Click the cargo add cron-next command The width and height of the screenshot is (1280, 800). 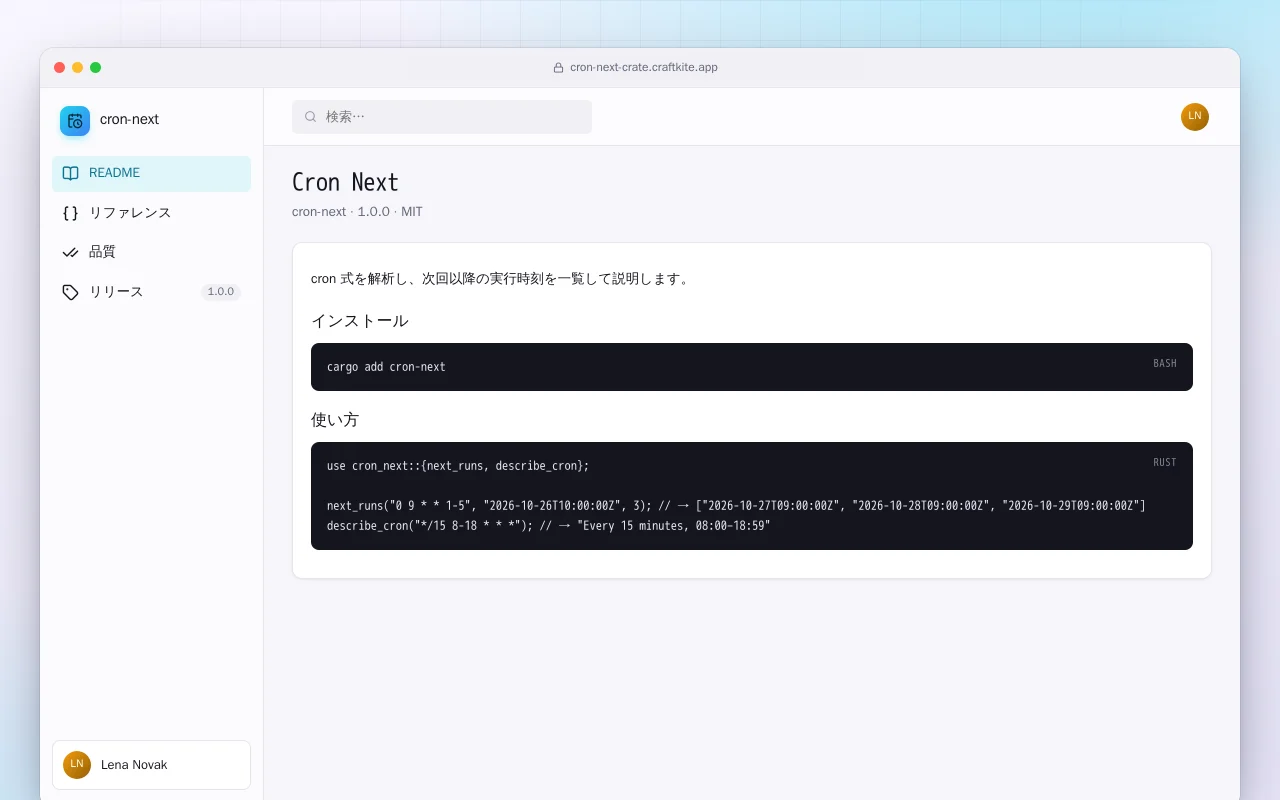coord(386,367)
